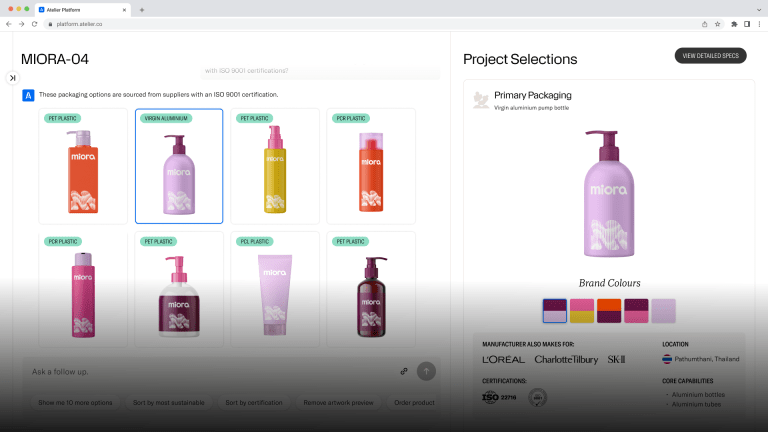
Task: Pick the orange and maroon brand colour swatch
Action: pos(609,311)
